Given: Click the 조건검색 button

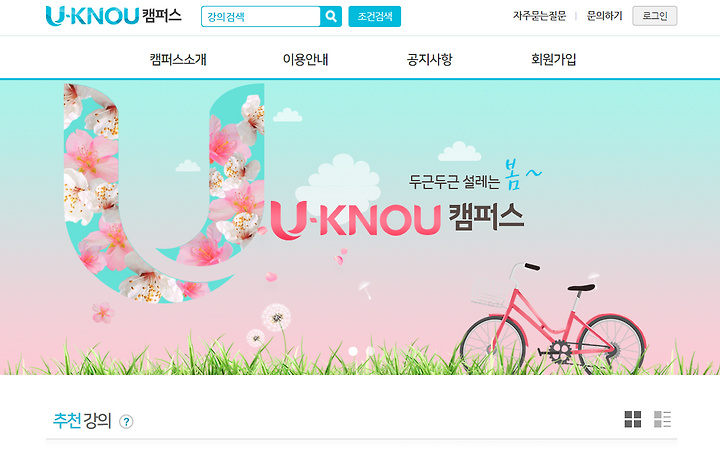Looking at the screenshot, I should pyautogui.click(x=375, y=17).
